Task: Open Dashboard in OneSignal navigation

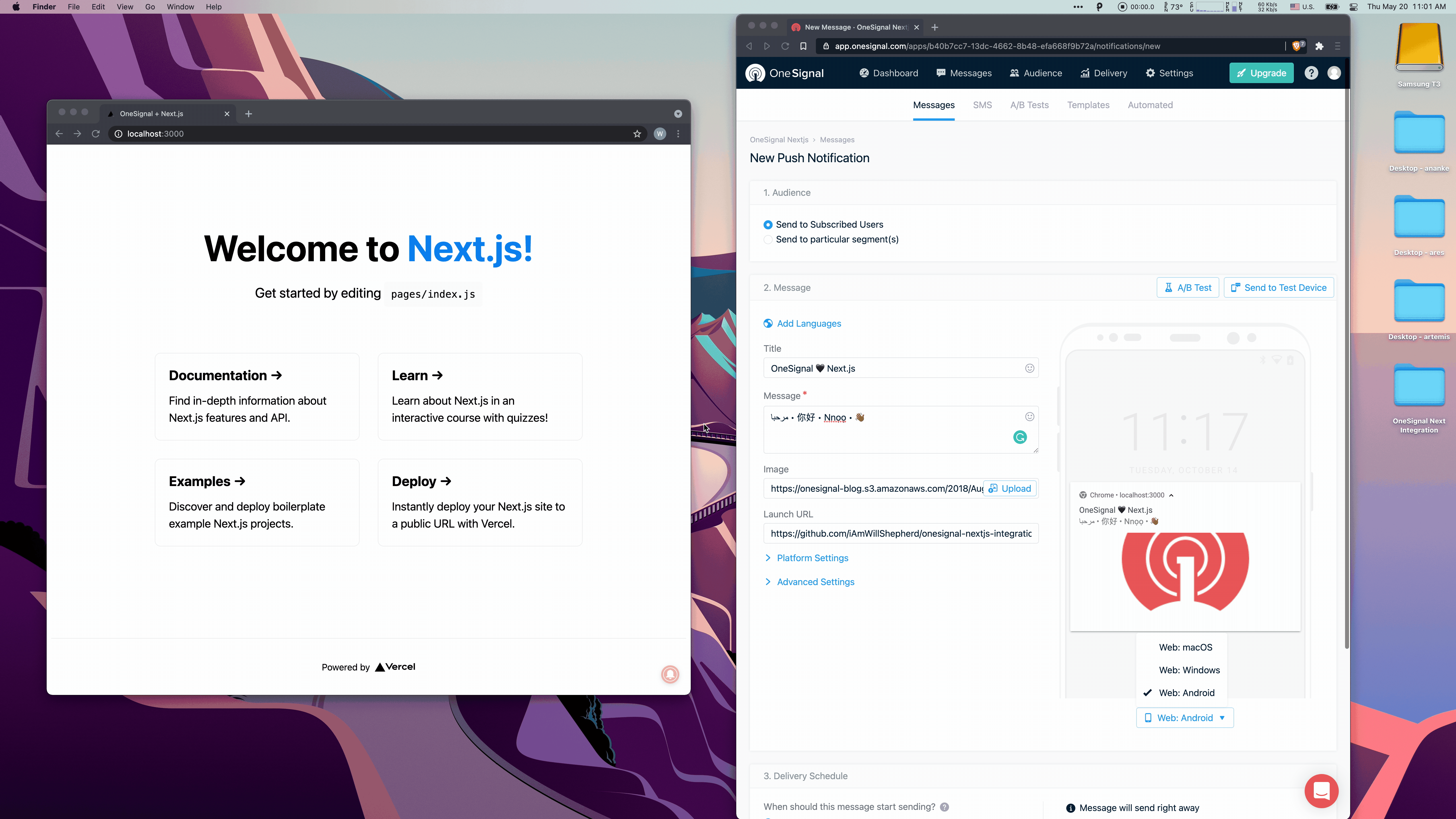Action: click(x=888, y=73)
